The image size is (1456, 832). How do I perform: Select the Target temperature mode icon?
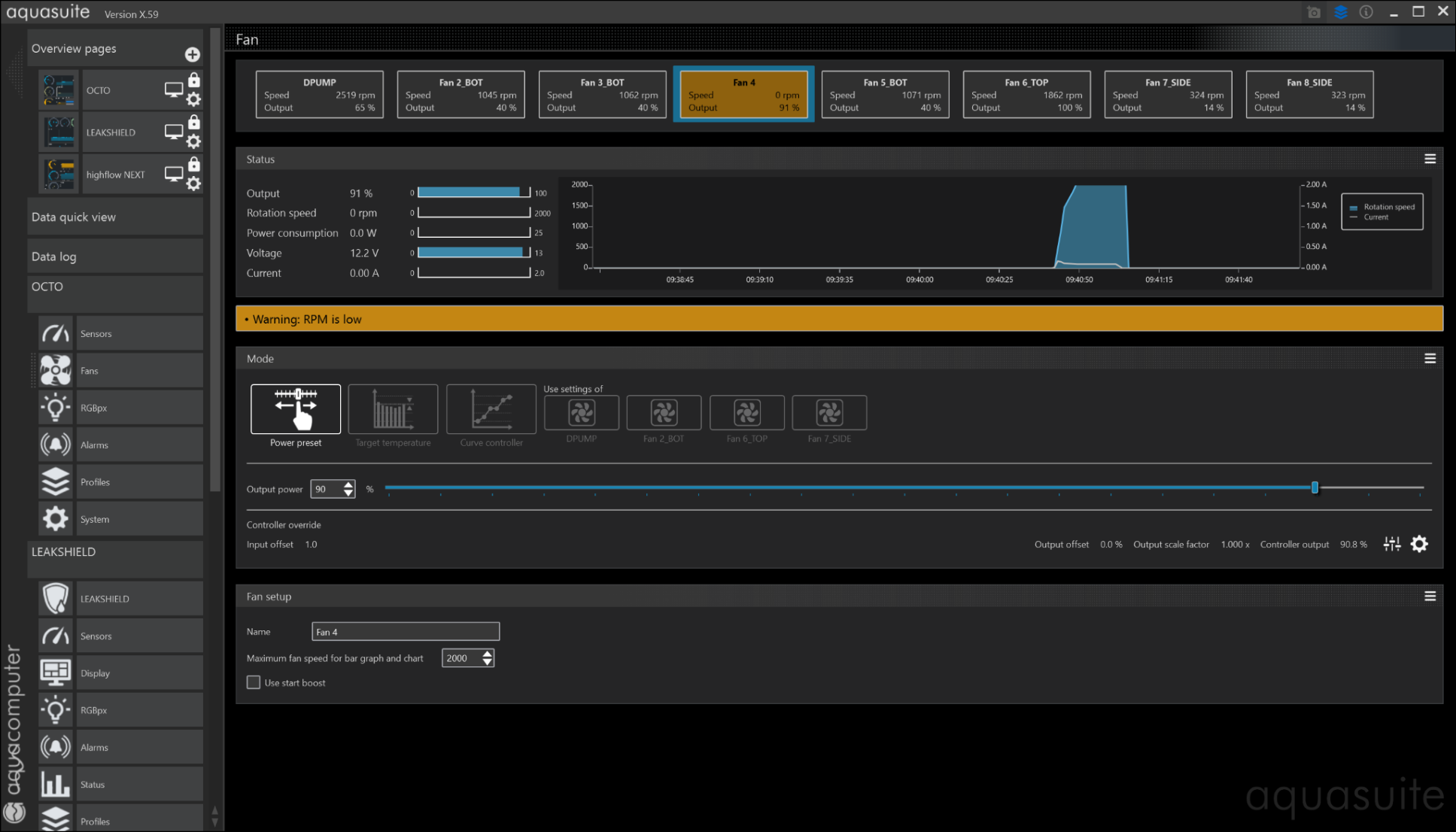point(393,408)
